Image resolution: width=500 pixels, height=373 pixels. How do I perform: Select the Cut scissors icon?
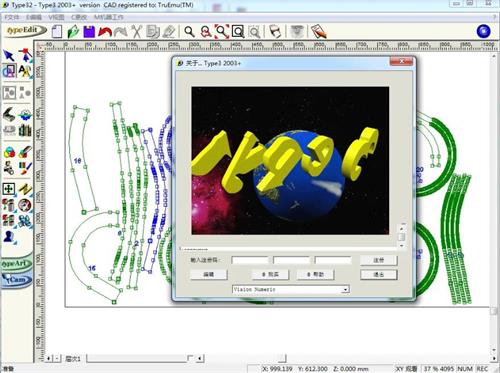(x=136, y=32)
